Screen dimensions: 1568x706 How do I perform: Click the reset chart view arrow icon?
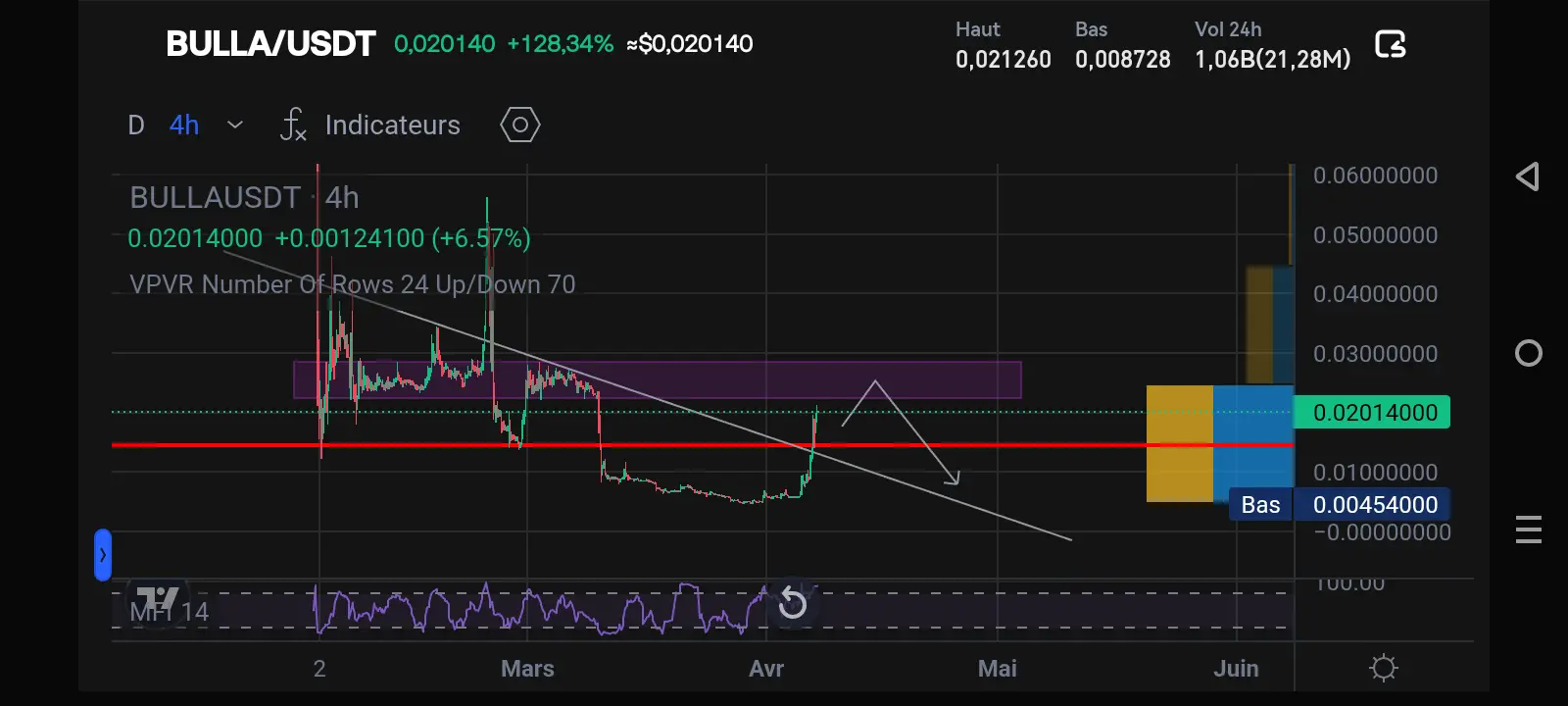792,603
